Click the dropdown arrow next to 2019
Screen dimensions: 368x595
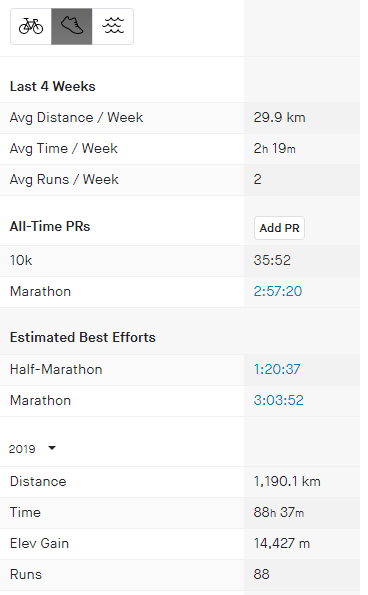pyautogui.click(x=52, y=448)
